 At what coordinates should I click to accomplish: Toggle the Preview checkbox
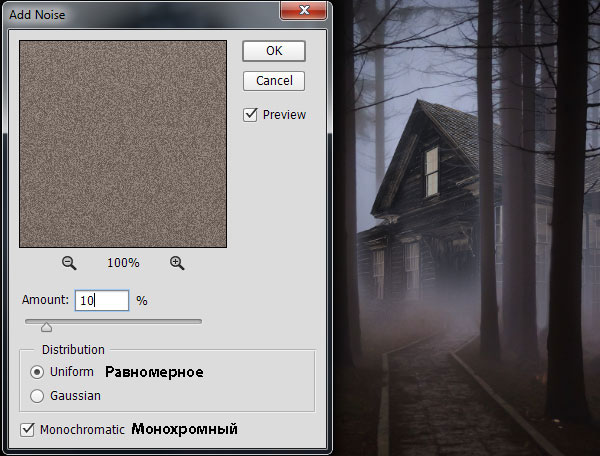pyautogui.click(x=250, y=114)
